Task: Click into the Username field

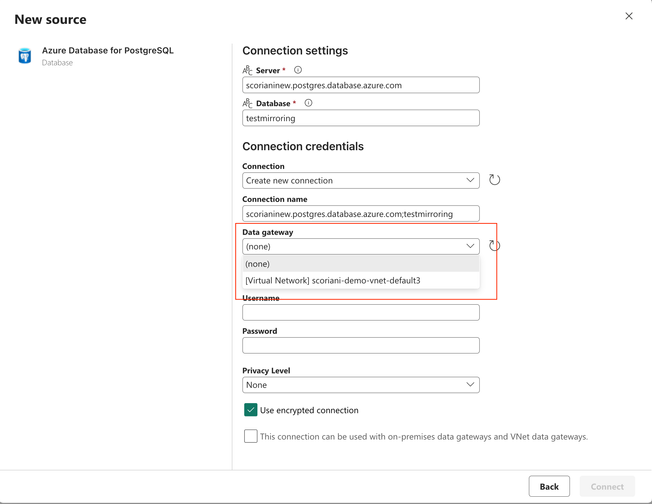Action: pyautogui.click(x=361, y=312)
